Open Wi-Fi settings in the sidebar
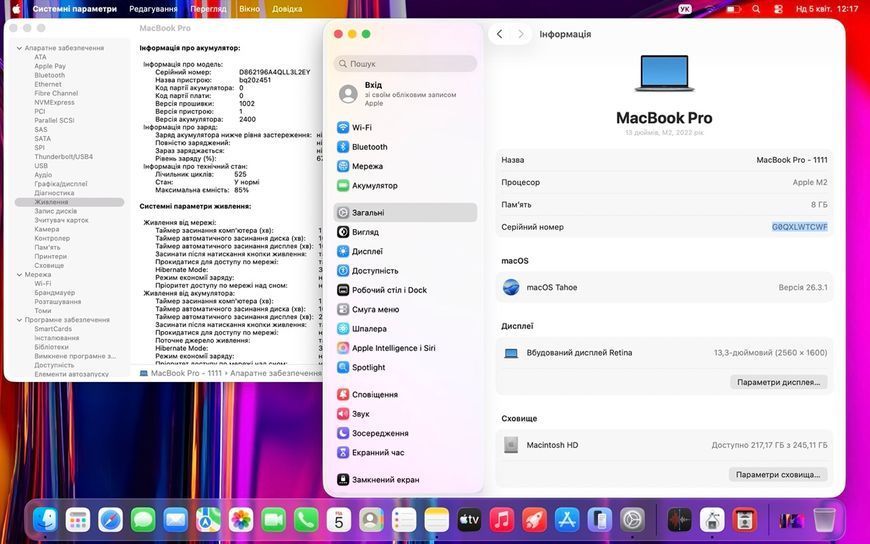This screenshot has height=544, width=870. [405, 128]
